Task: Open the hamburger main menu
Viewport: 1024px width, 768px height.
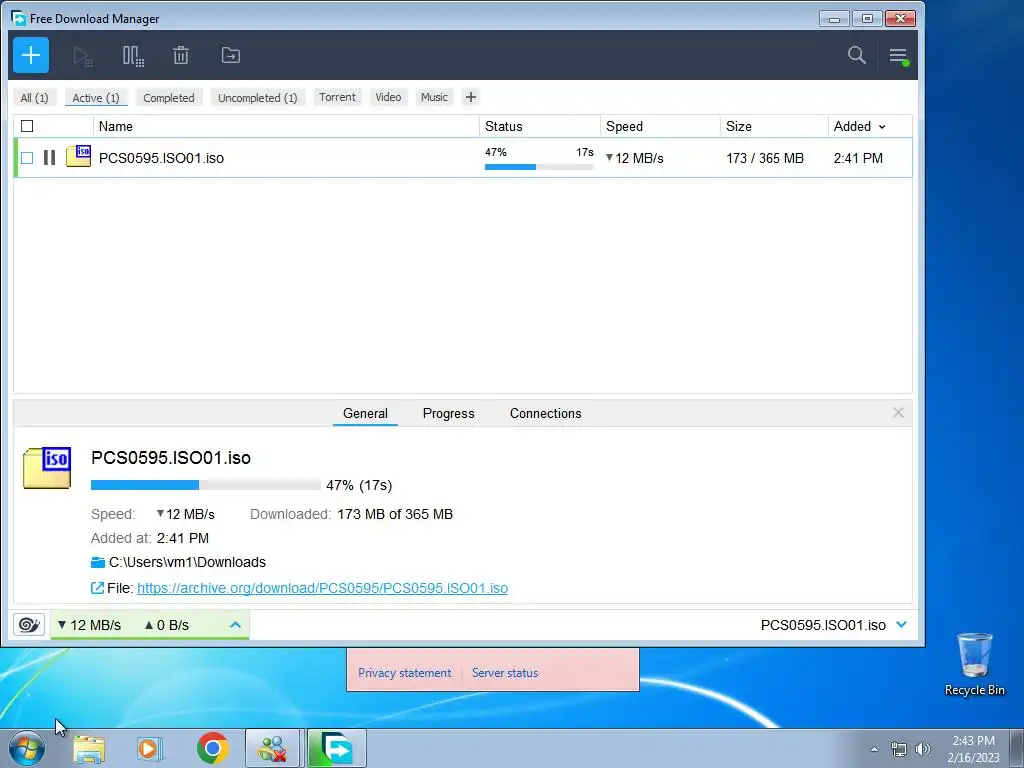Action: tap(899, 56)
